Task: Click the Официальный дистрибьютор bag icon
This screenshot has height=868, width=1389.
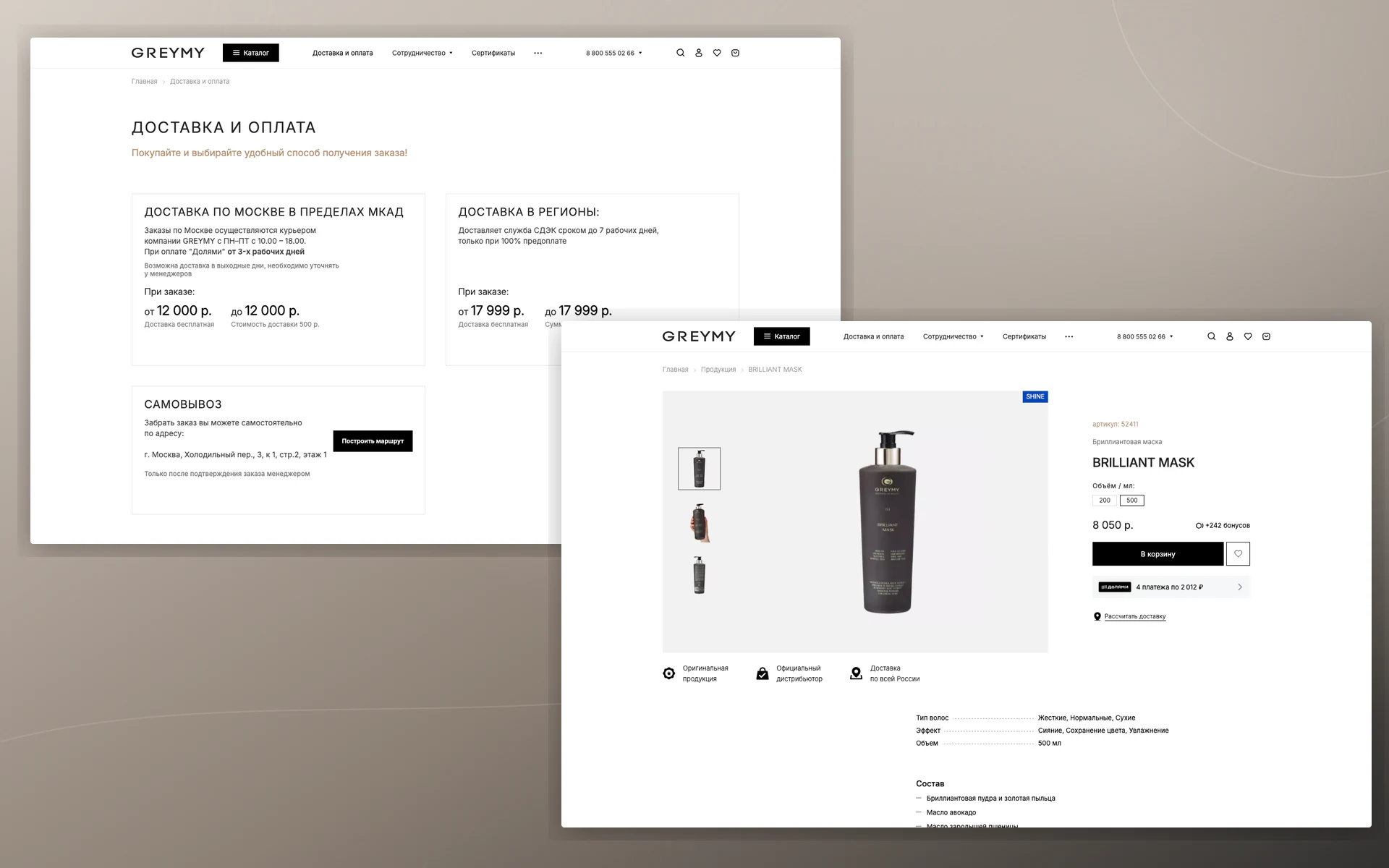Action: [x=763, y=673]
